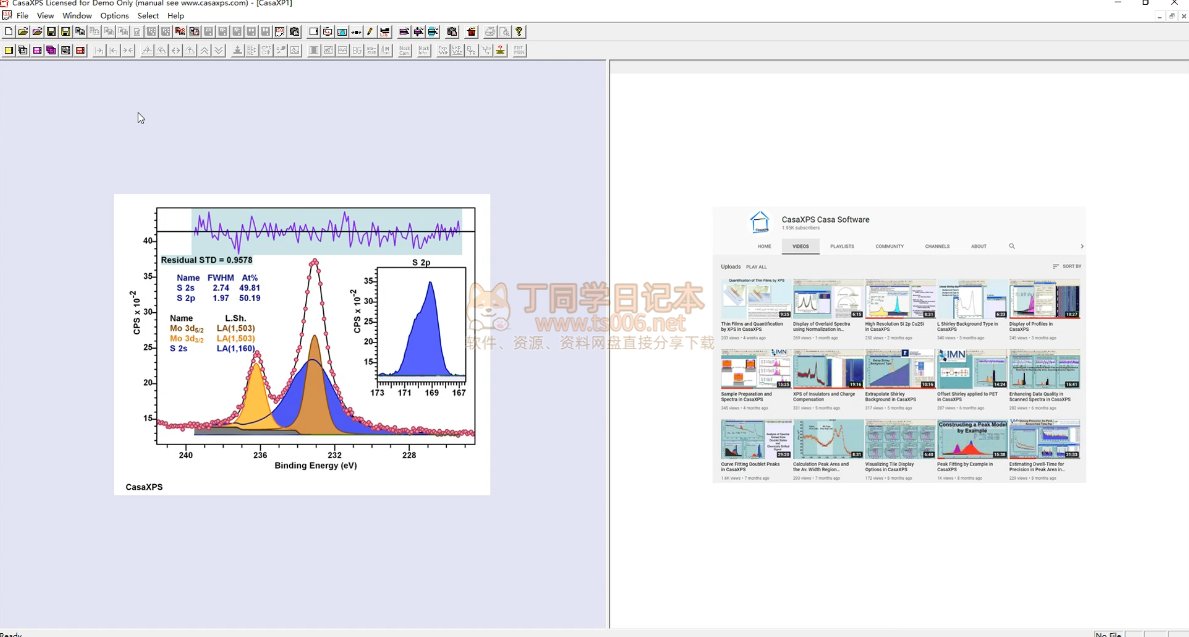The image size is (1189, 637).
Task: Click the double-arrow zoom icon in top toolbar
Action: pyautogui.click(x=356, y=32)
